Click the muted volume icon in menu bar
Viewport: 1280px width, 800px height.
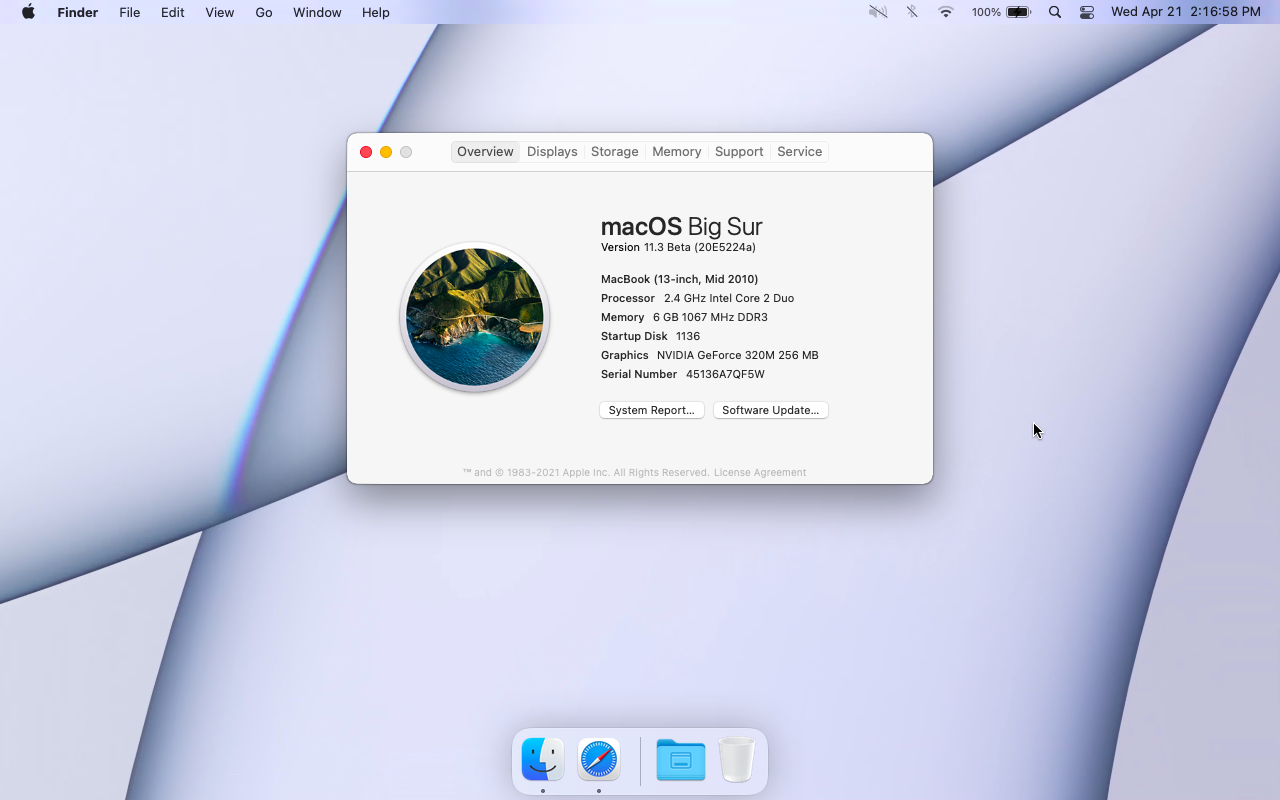pos(878,12)
